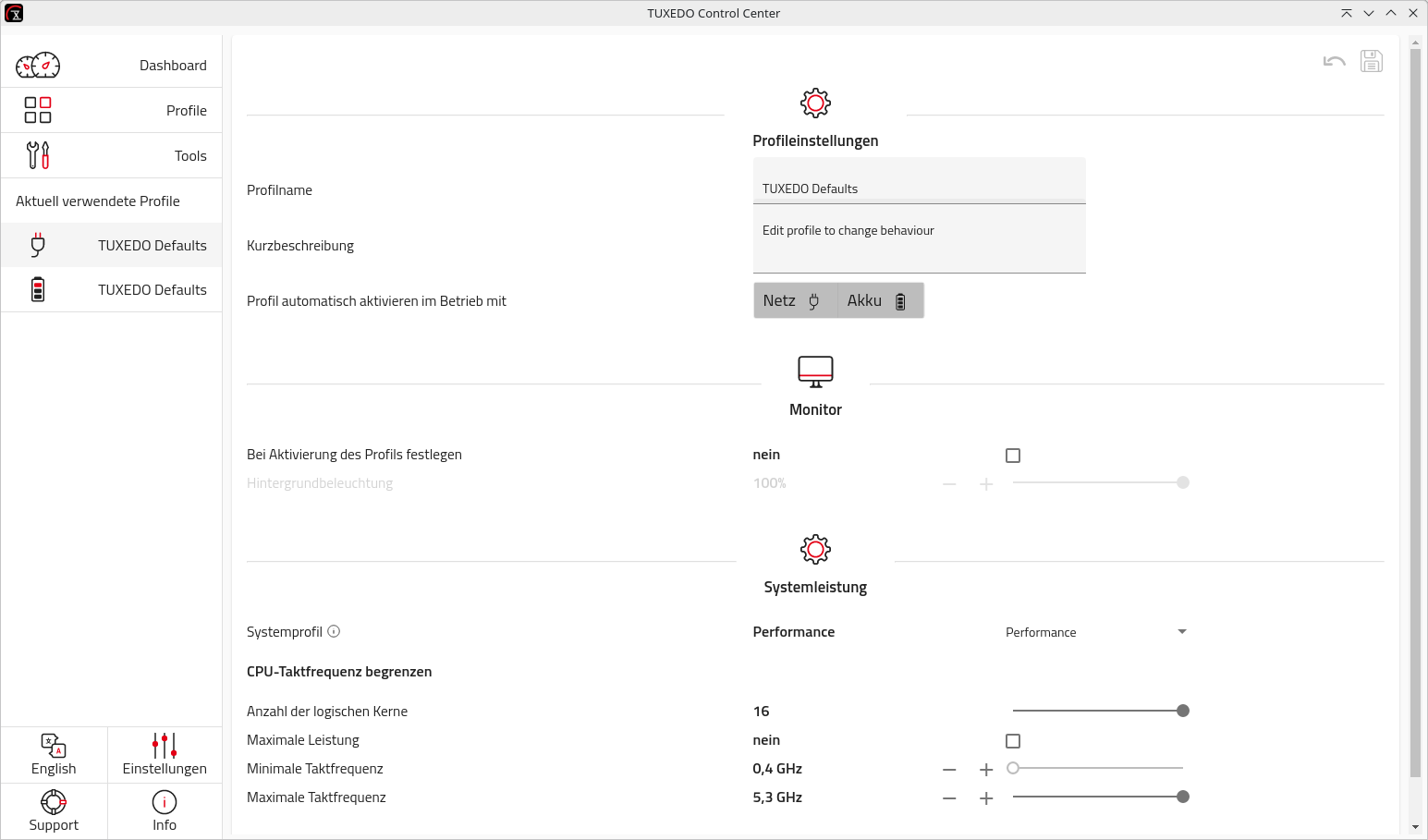1428x840 pixels.
Task: Open Support lifebuoy icon
Action: point(54,802)
